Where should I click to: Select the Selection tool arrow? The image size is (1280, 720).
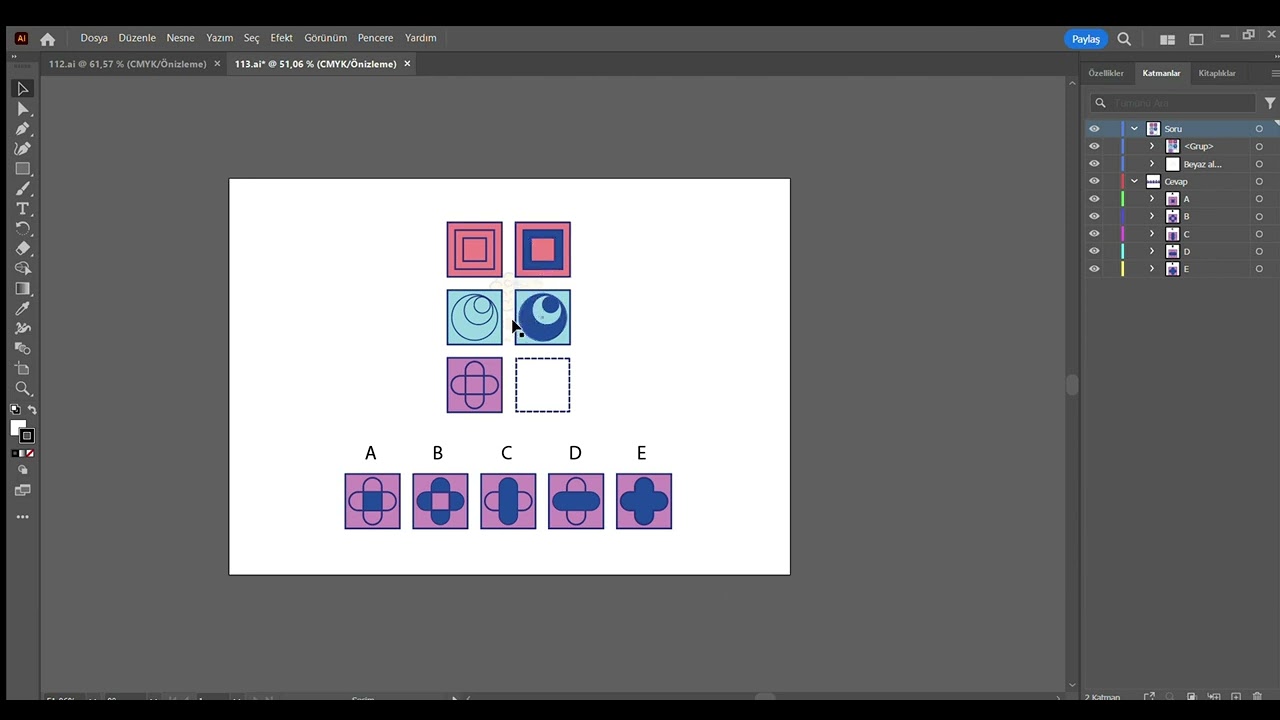tap(23, 89)
